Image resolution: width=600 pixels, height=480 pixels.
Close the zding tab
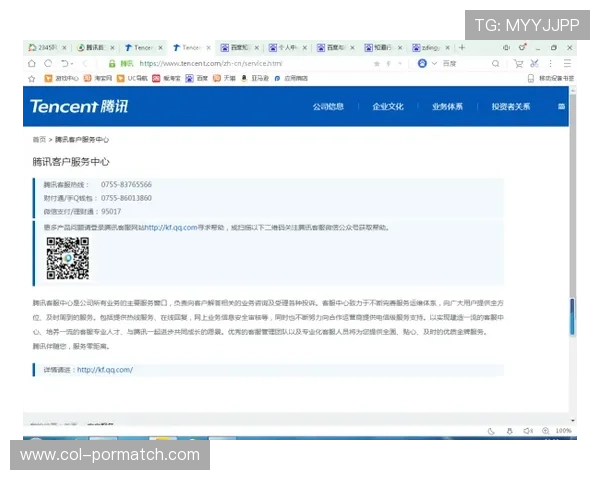pos(447,48)
